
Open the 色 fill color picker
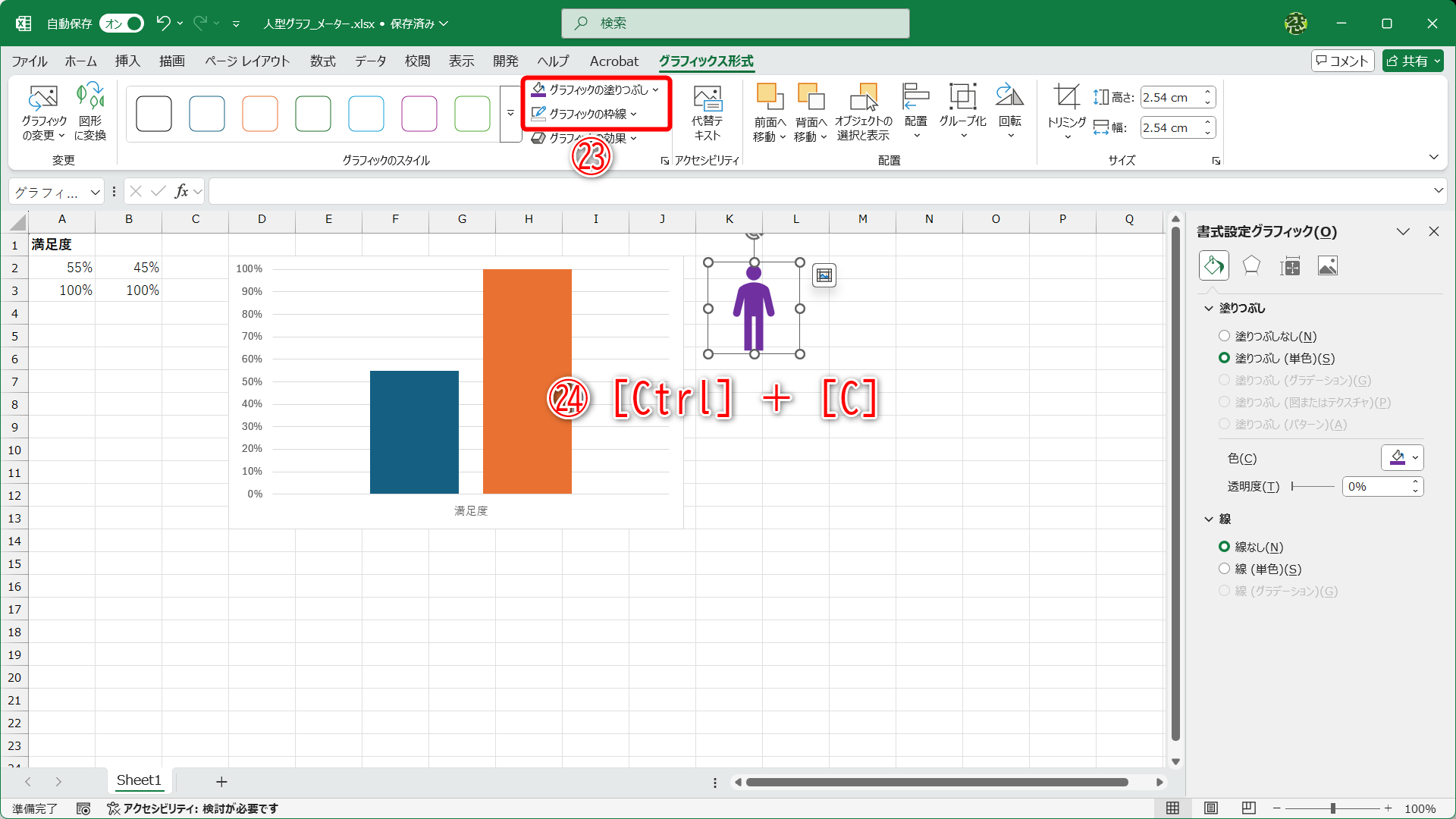coord(1401,457)
